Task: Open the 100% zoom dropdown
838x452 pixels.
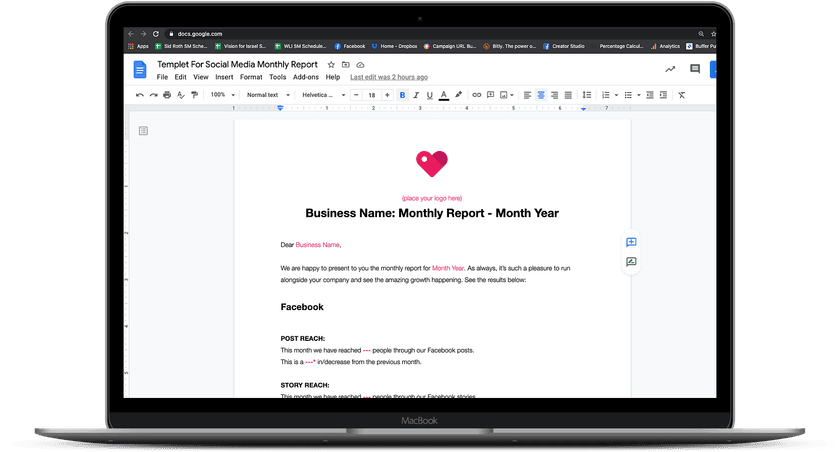Action: pos(223,95)
